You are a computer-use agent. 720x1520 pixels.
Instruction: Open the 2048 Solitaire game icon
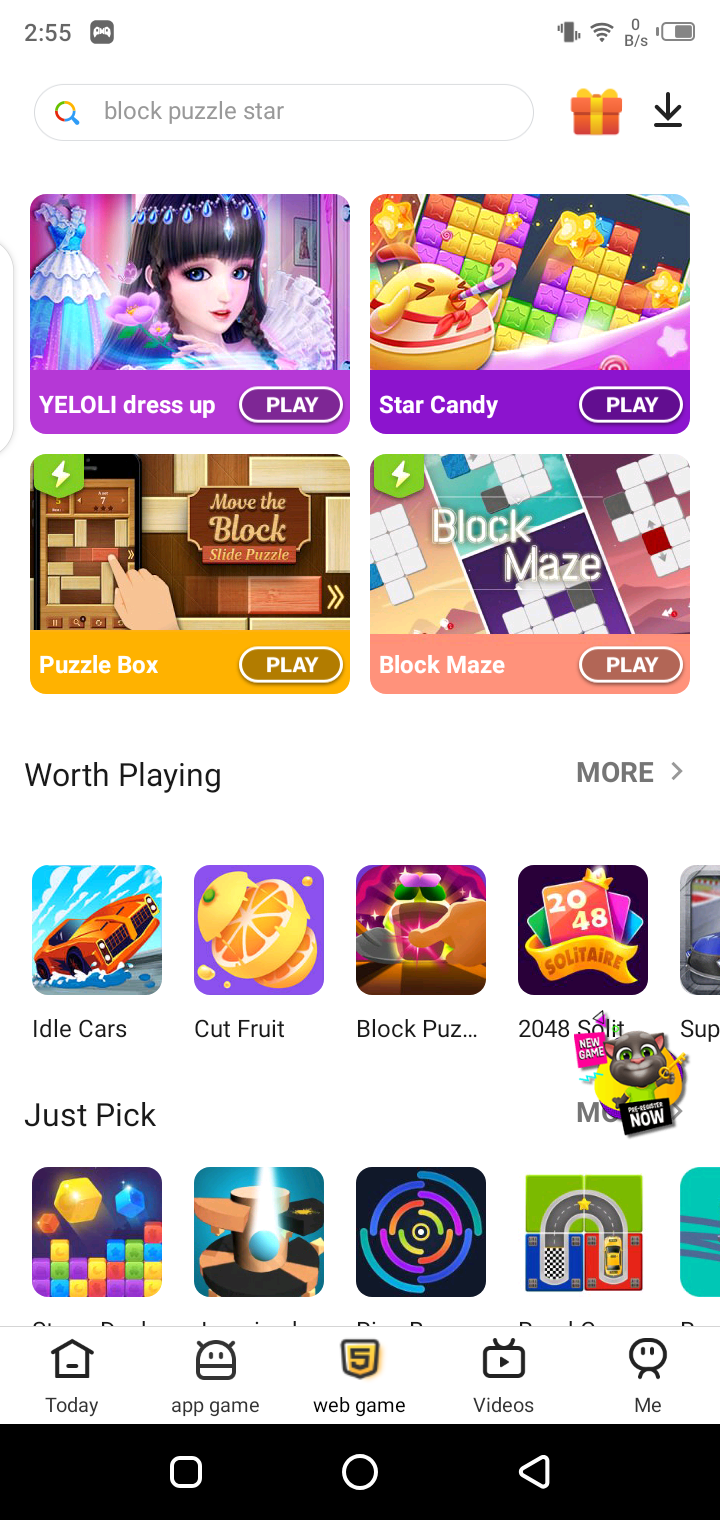pyautogui.click(x=583, y=930)
